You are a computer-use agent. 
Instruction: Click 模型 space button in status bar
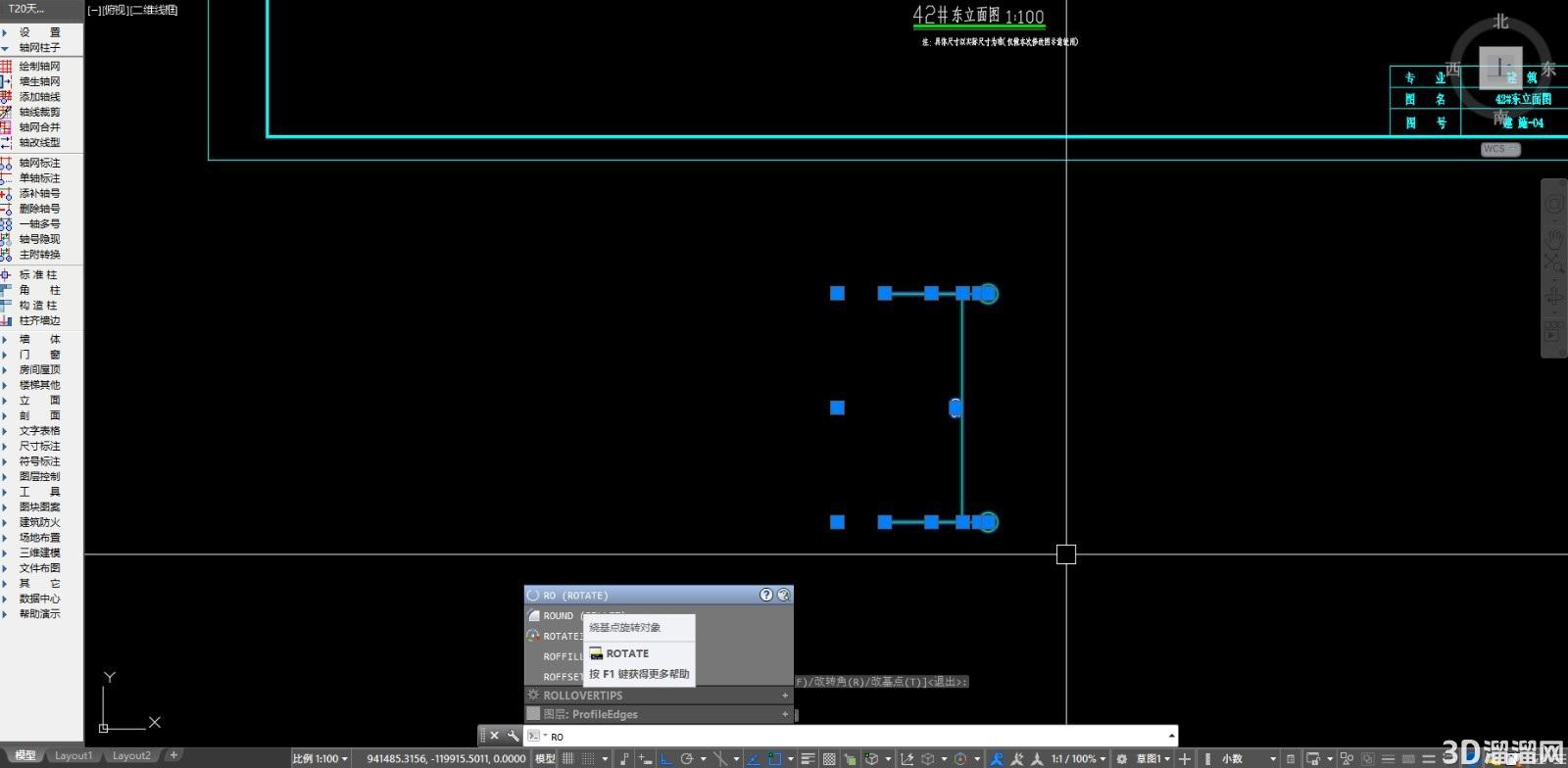pos(545,758)
